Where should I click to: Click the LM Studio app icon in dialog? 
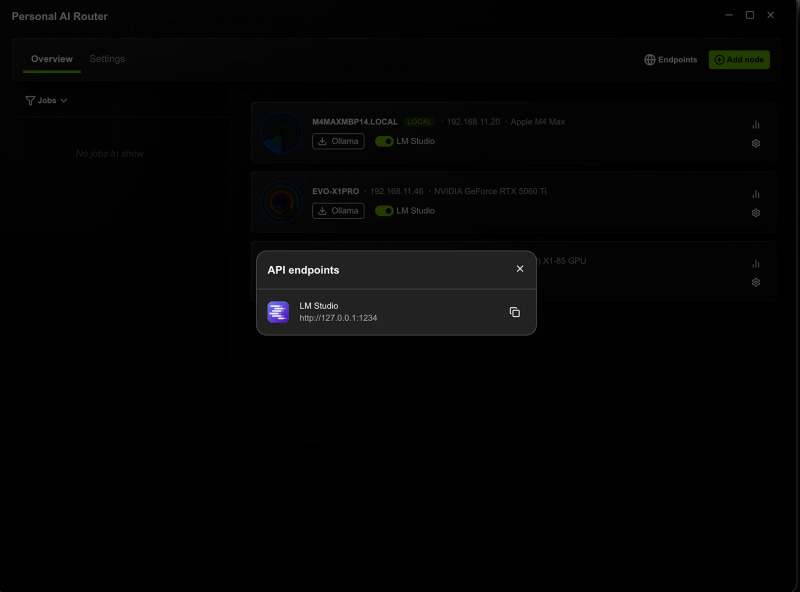point(278,312)
